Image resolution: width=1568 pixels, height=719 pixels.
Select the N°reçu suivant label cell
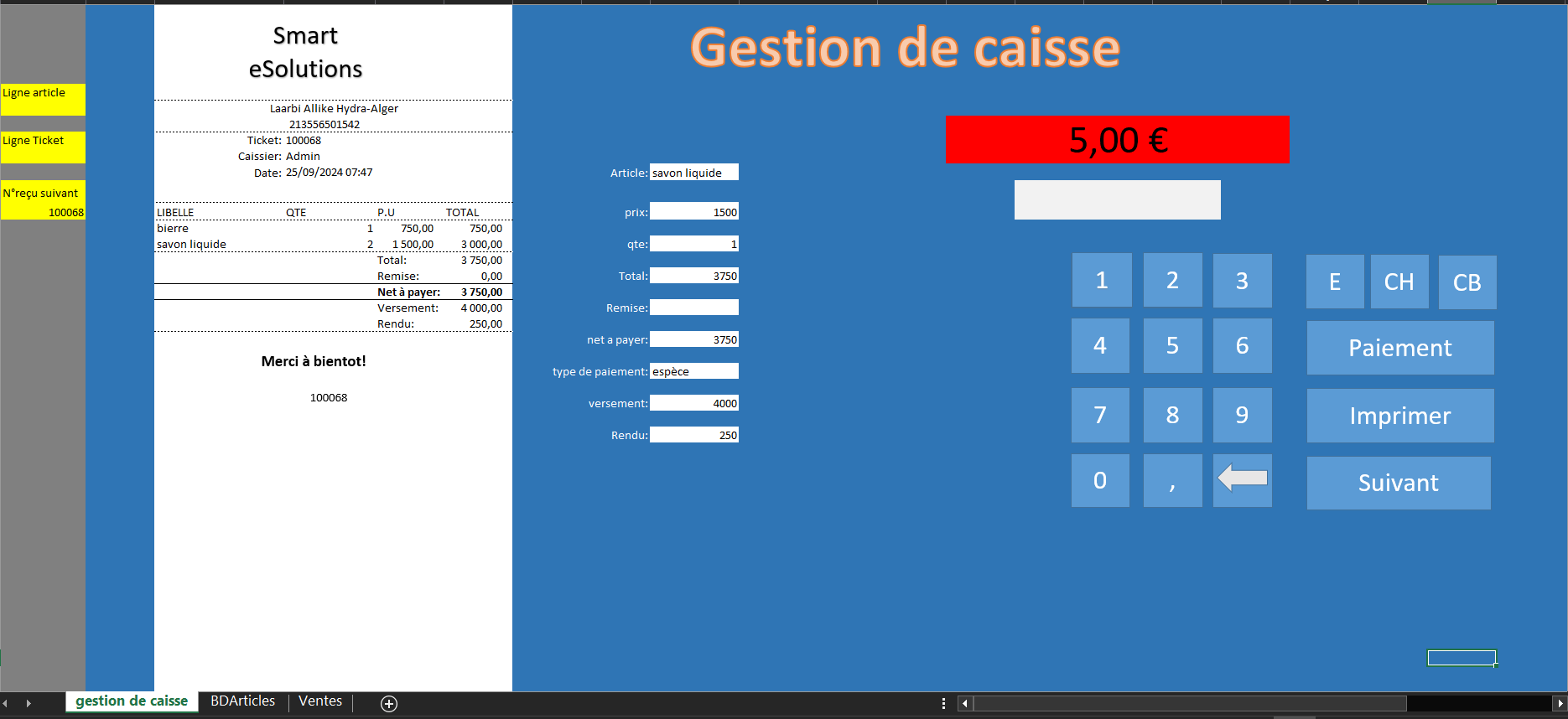(43, 193)
